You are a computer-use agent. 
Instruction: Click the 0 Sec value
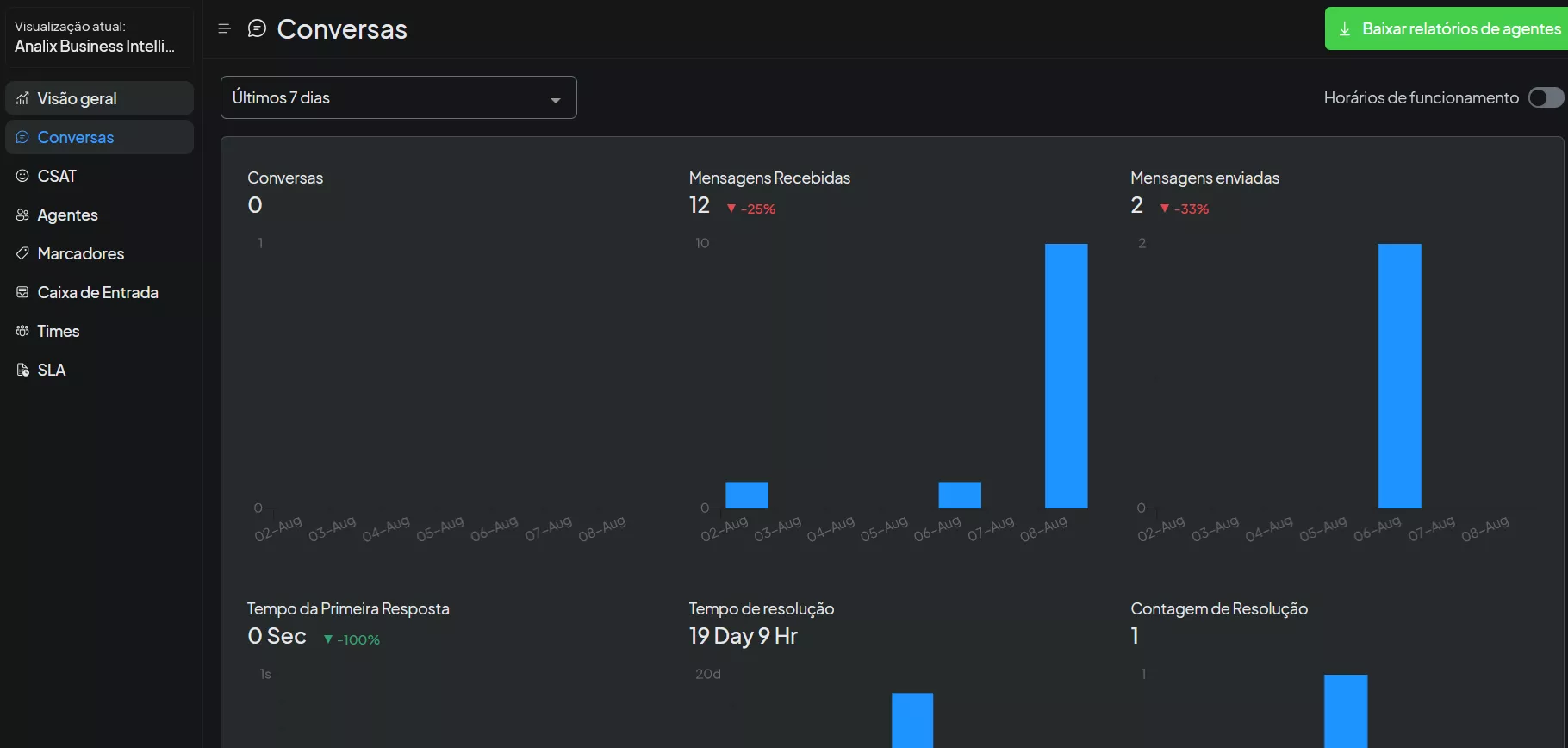pyautogui.click(x=277, y=636)
